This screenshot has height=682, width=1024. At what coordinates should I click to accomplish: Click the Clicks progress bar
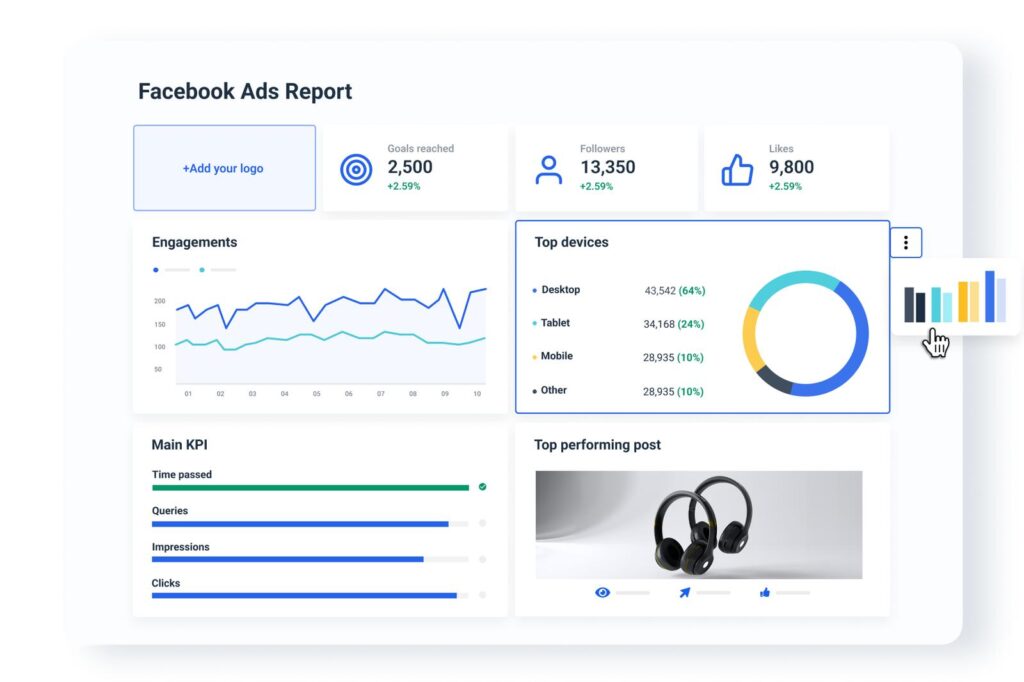(x=310, y=595)
